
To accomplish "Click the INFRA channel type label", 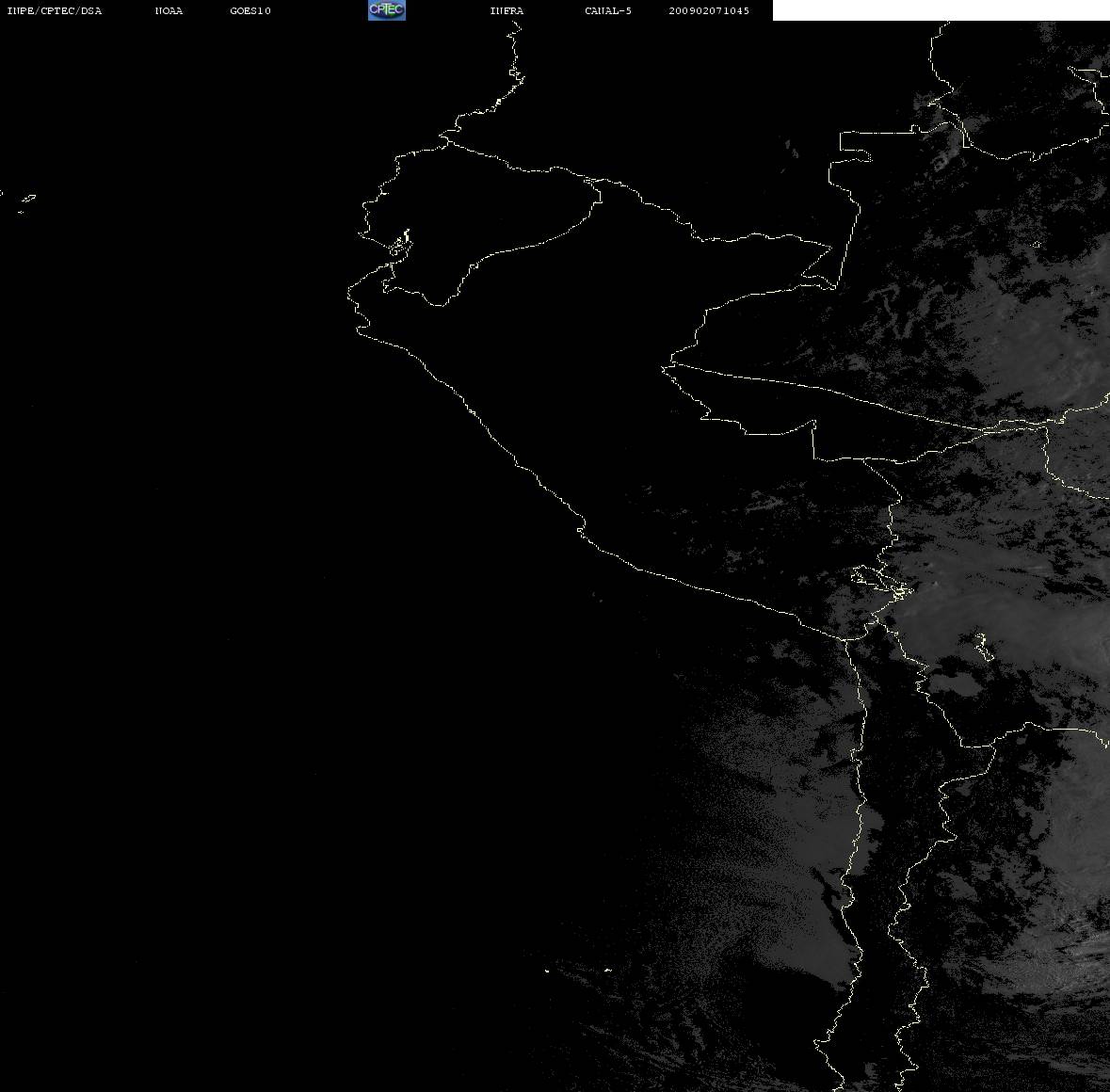I will click(507, 10).
